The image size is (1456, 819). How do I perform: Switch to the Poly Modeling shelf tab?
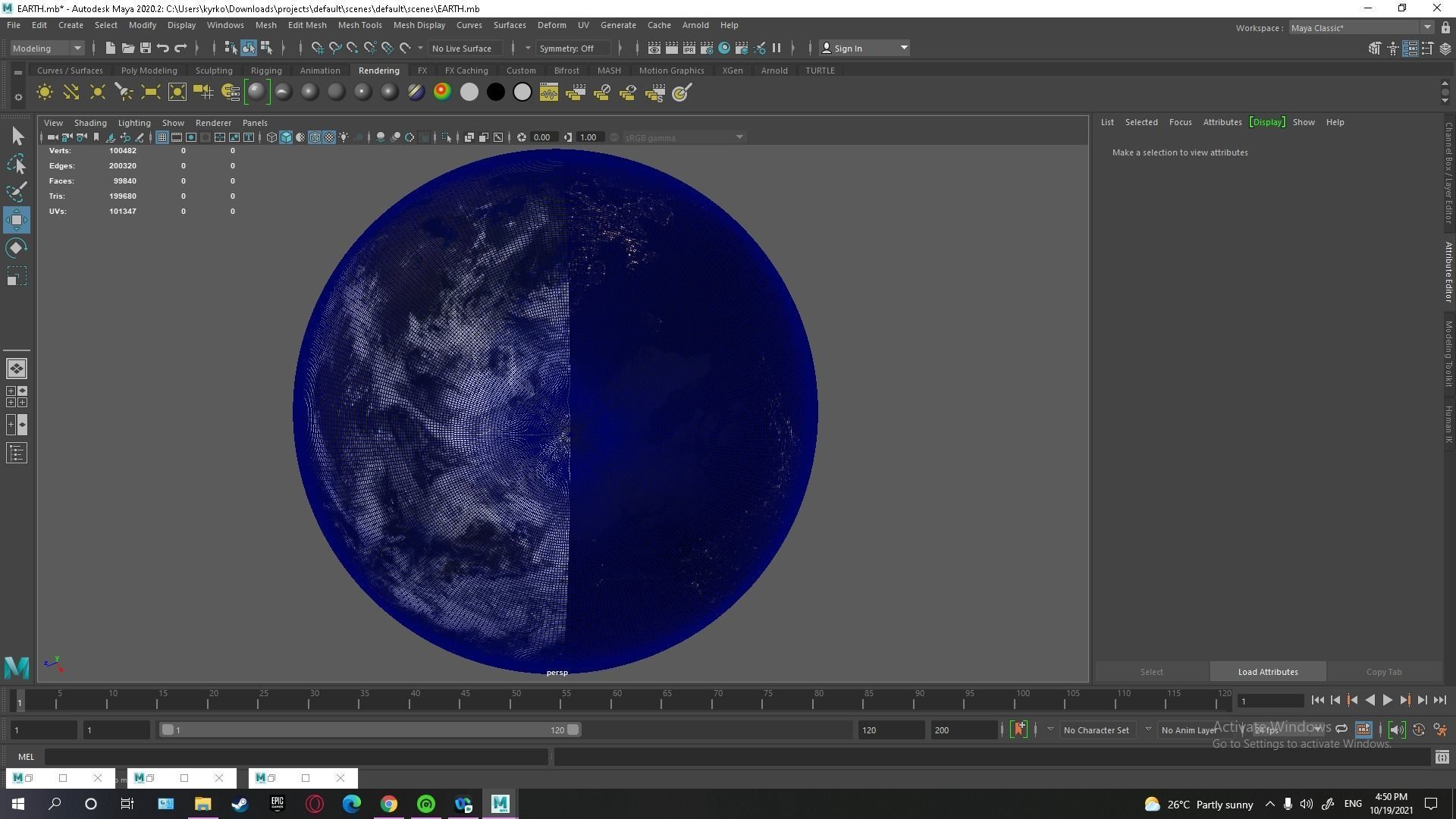click(149, 71)
